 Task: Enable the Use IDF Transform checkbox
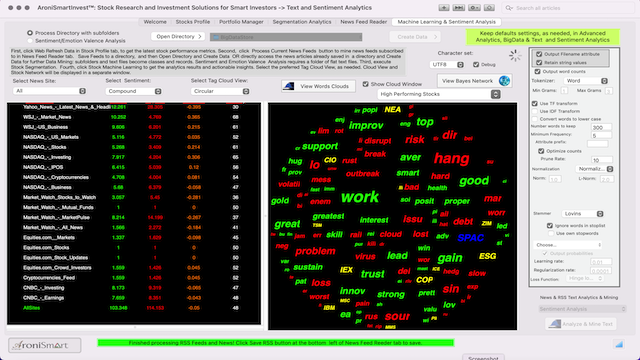(535, 111)
